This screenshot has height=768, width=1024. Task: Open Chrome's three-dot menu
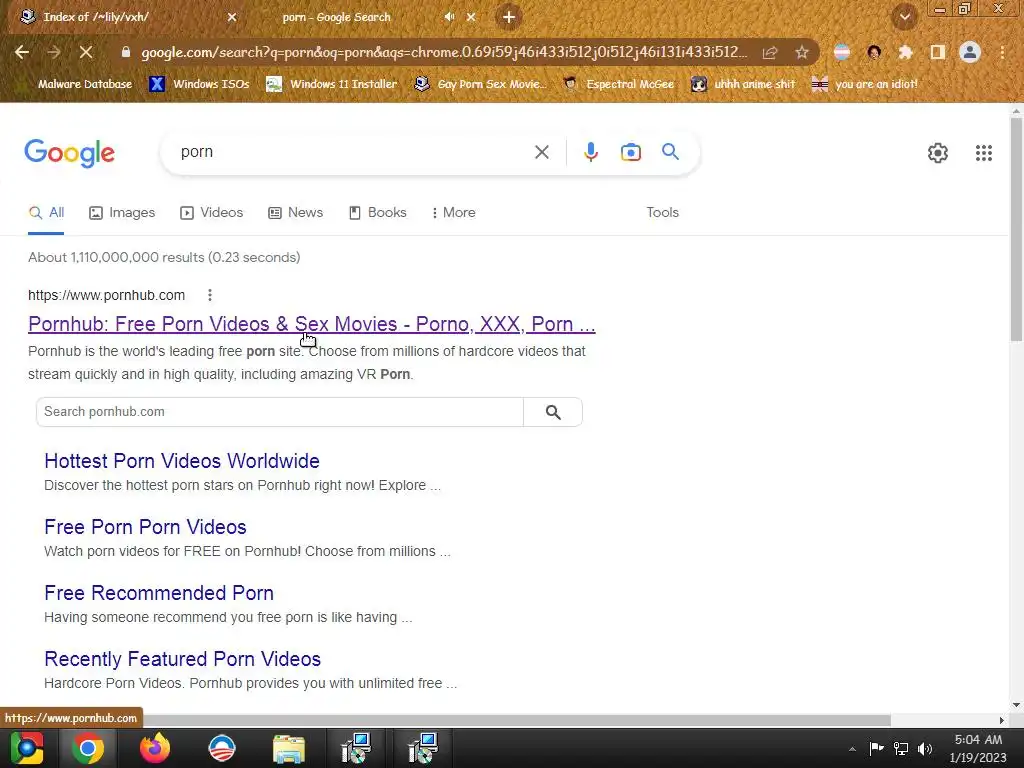pos(1002,52)
